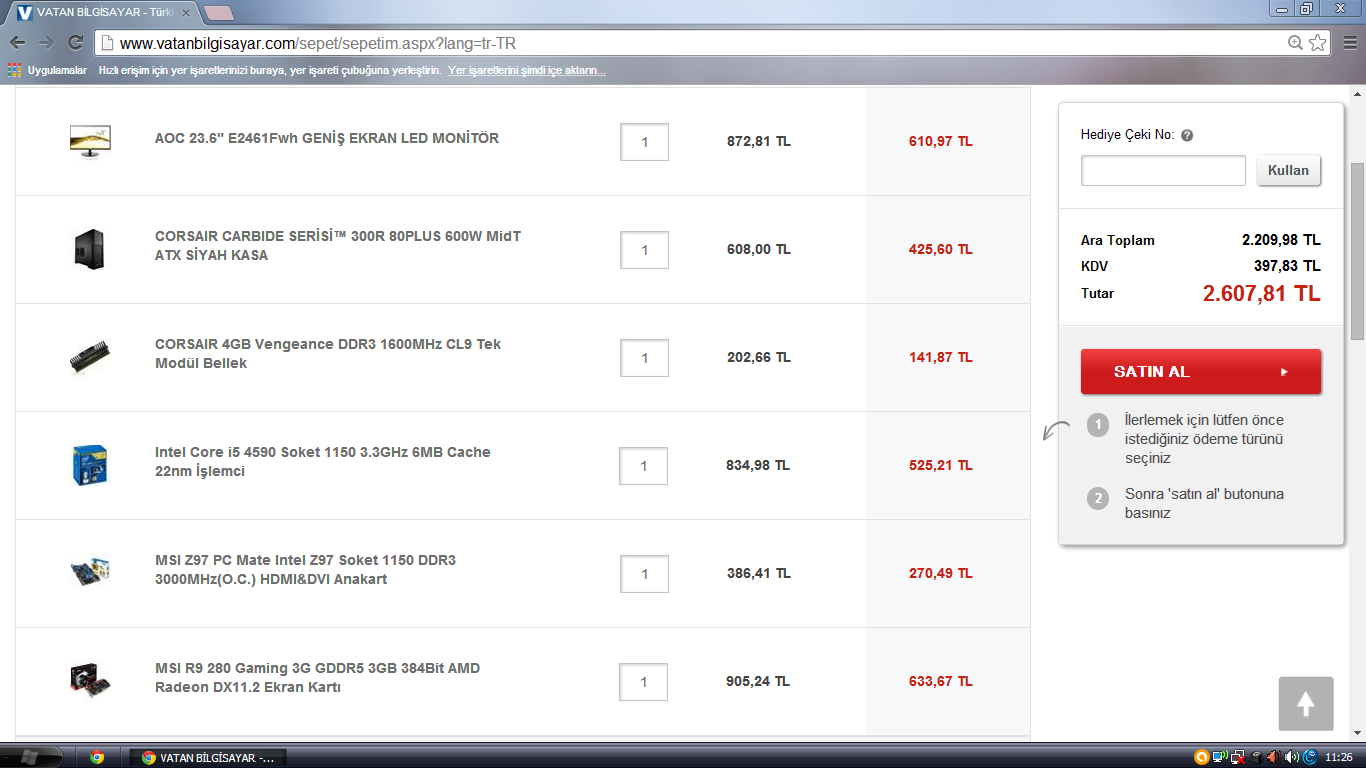
Task: Open the zoom magnifier icon in address bar
Action: [x=1296, y=43]
